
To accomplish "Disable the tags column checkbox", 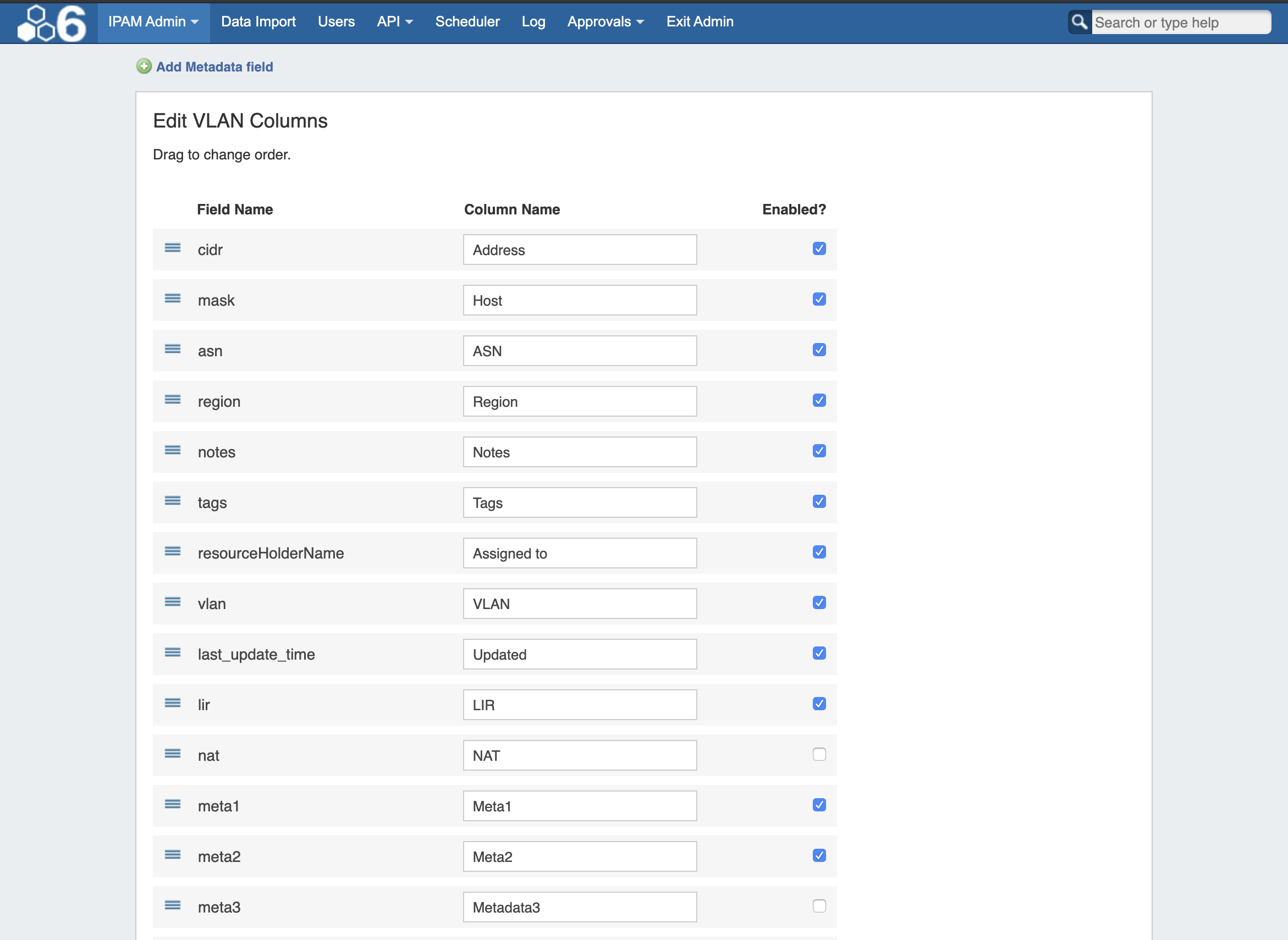I will coord(819,502).
